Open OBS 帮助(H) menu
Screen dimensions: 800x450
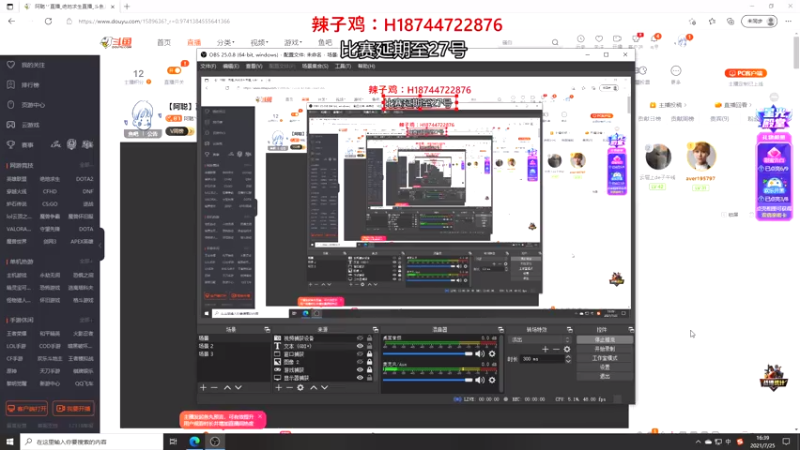[x=366, y=66]
